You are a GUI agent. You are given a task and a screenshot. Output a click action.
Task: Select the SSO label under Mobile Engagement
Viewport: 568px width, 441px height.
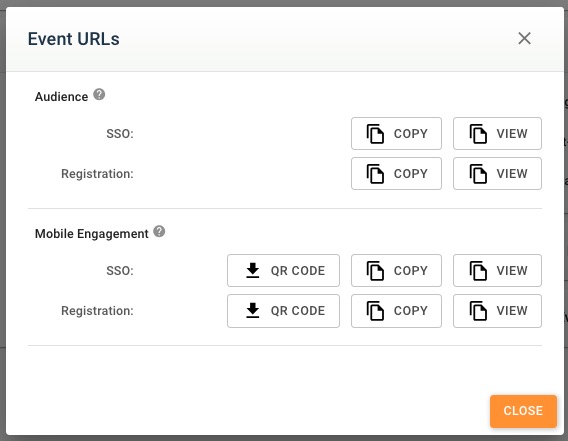120,271
